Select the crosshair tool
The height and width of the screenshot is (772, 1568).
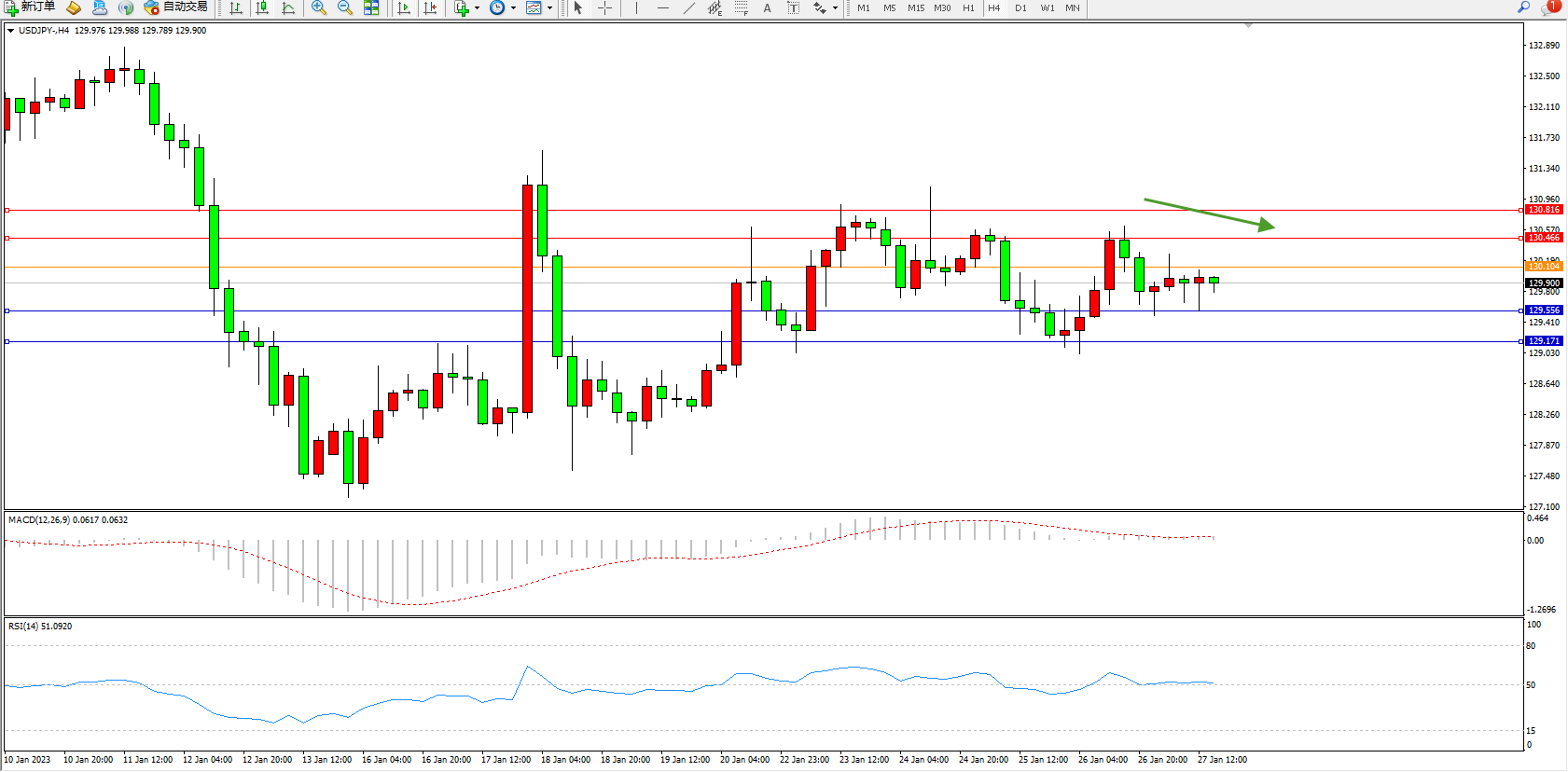coord(604,8)
